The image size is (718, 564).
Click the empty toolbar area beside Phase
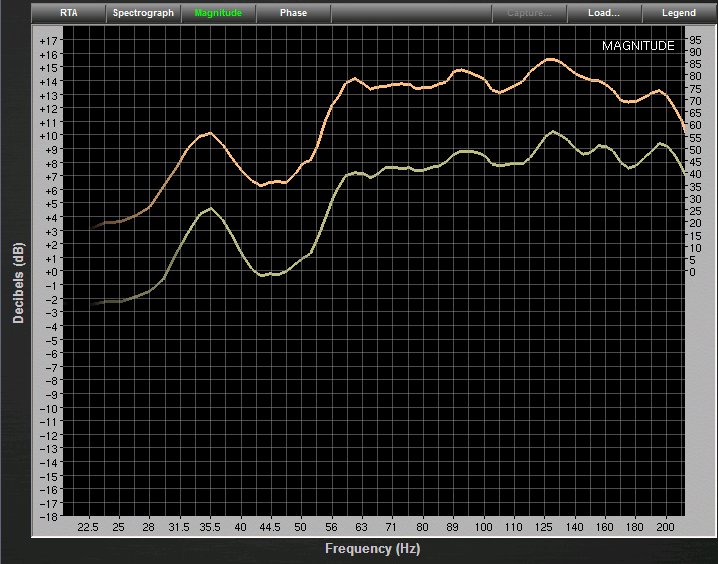click(410, 13)
